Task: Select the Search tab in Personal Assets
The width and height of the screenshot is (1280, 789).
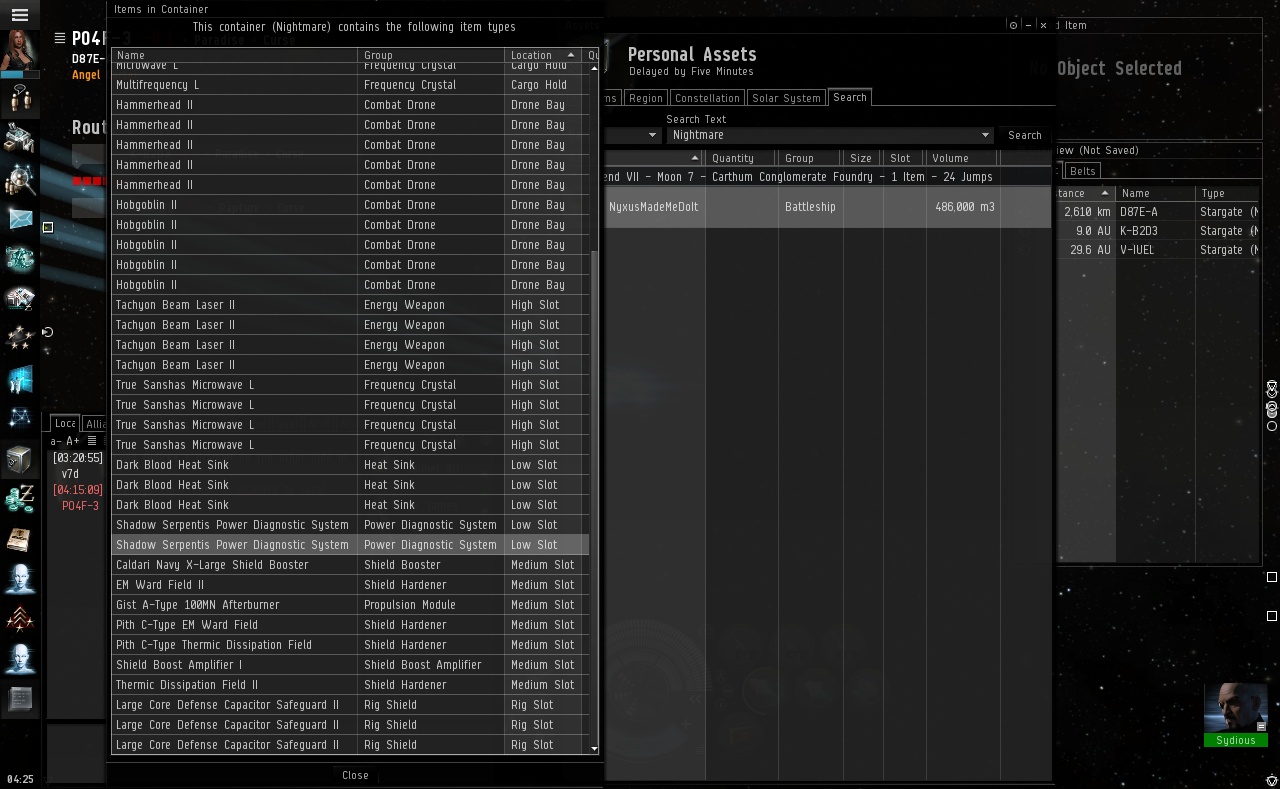Action: pos(850,97)
